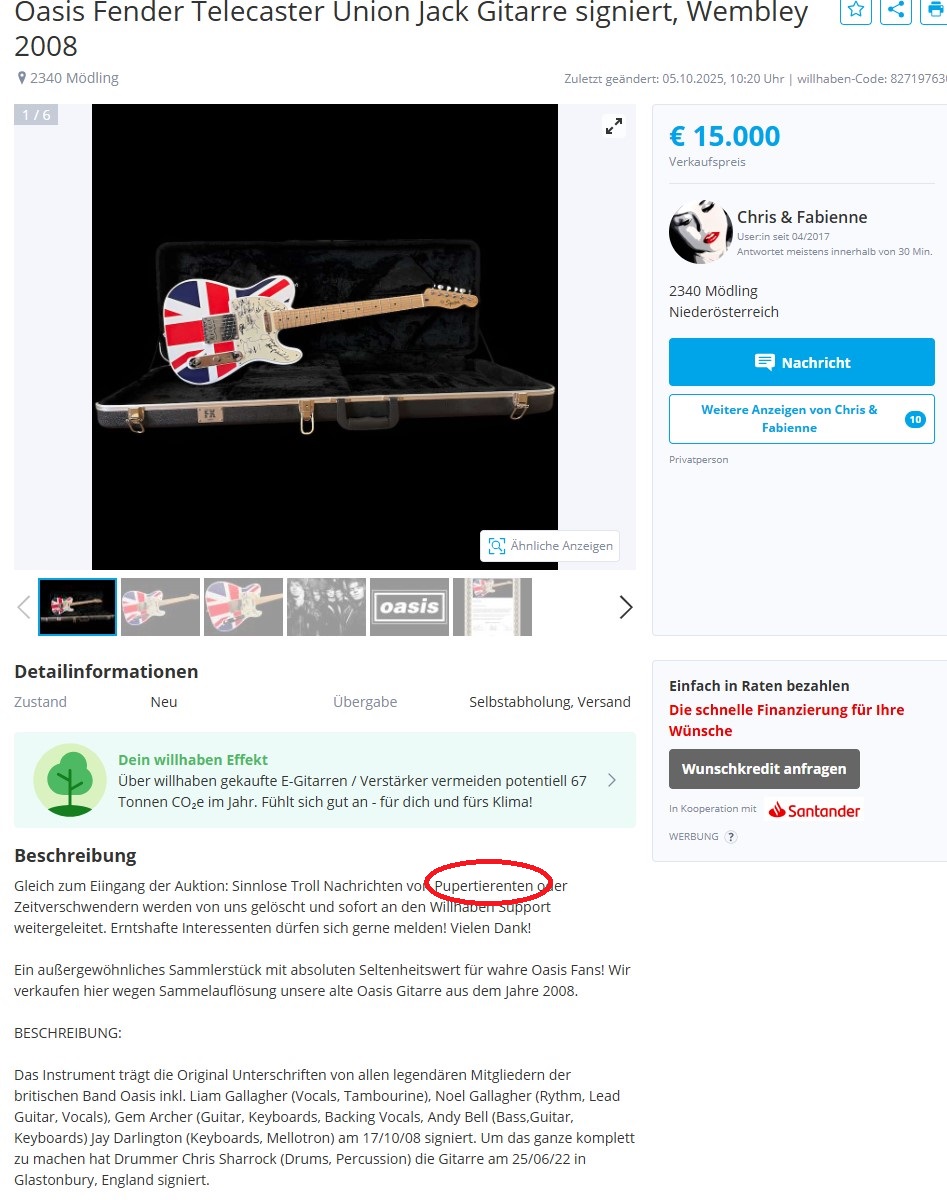Screen dimensions: 947x1200
Task: Open fullscreen image view icon
Action: click(x=613, y=126)
